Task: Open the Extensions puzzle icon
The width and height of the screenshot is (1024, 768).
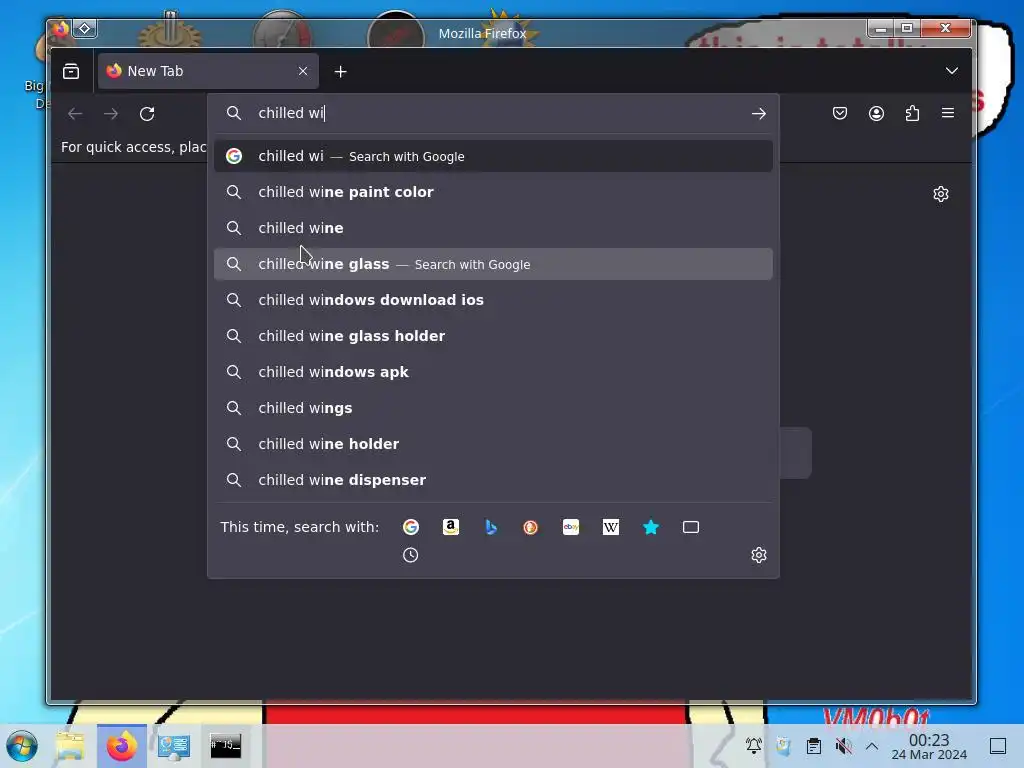Action: [912, 113]
